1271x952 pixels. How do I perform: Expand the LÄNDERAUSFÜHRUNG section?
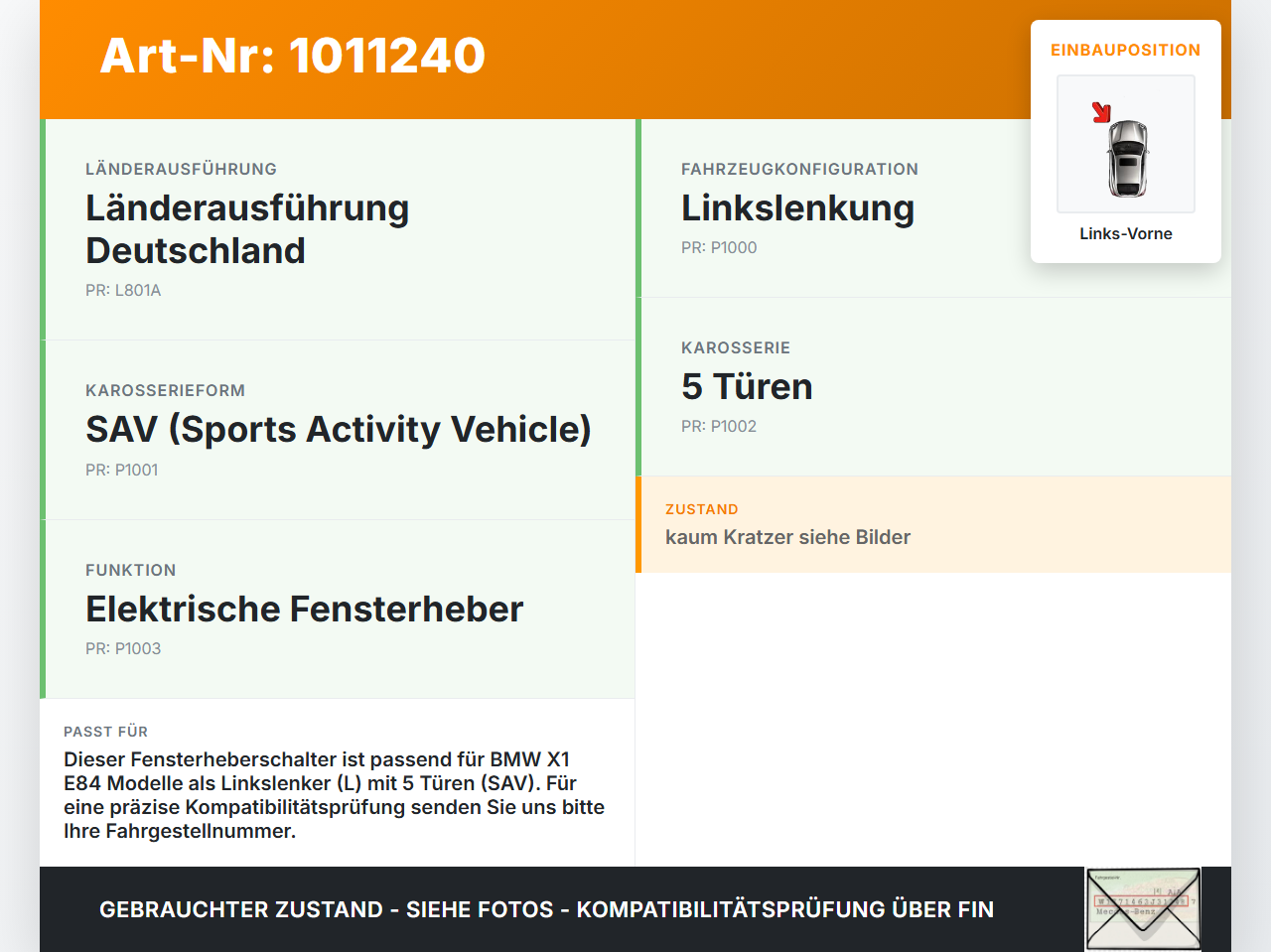click(x=181, y=169)
